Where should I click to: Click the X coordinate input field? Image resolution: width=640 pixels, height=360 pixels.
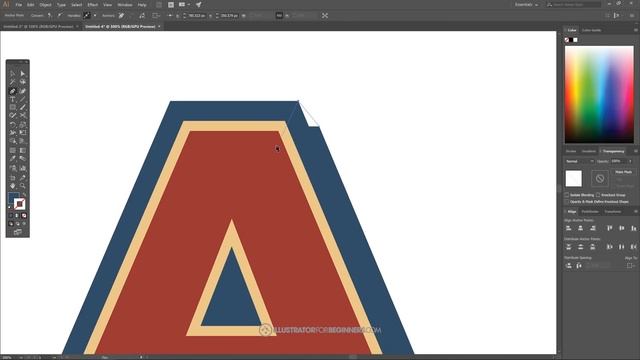(196, 16)
